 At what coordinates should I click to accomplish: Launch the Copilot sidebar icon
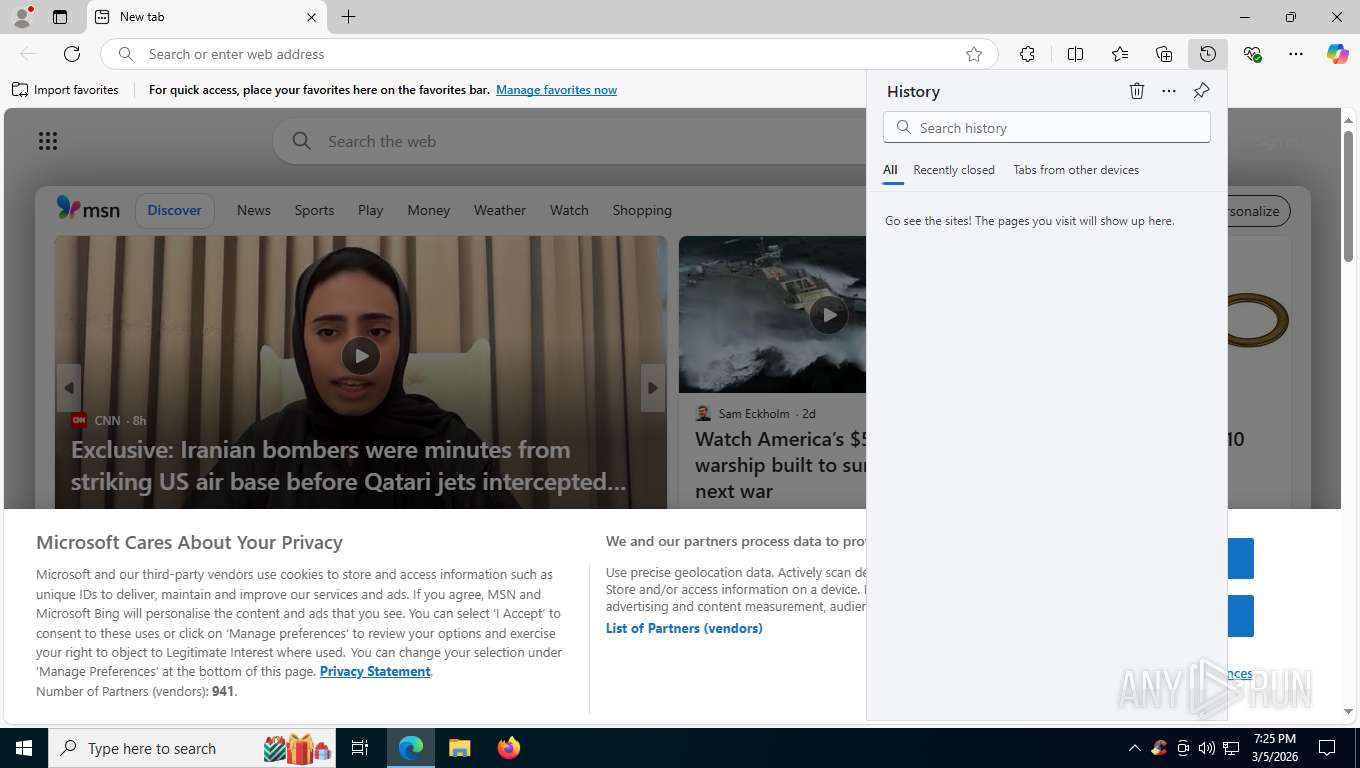(x=1338, y=54)
